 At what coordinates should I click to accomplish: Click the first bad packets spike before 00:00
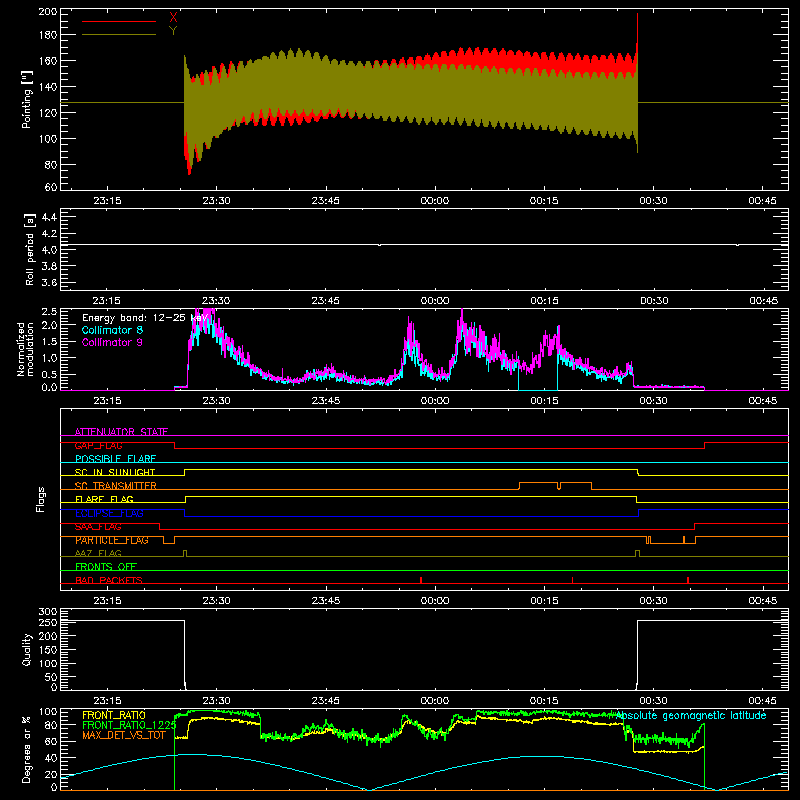421,580
